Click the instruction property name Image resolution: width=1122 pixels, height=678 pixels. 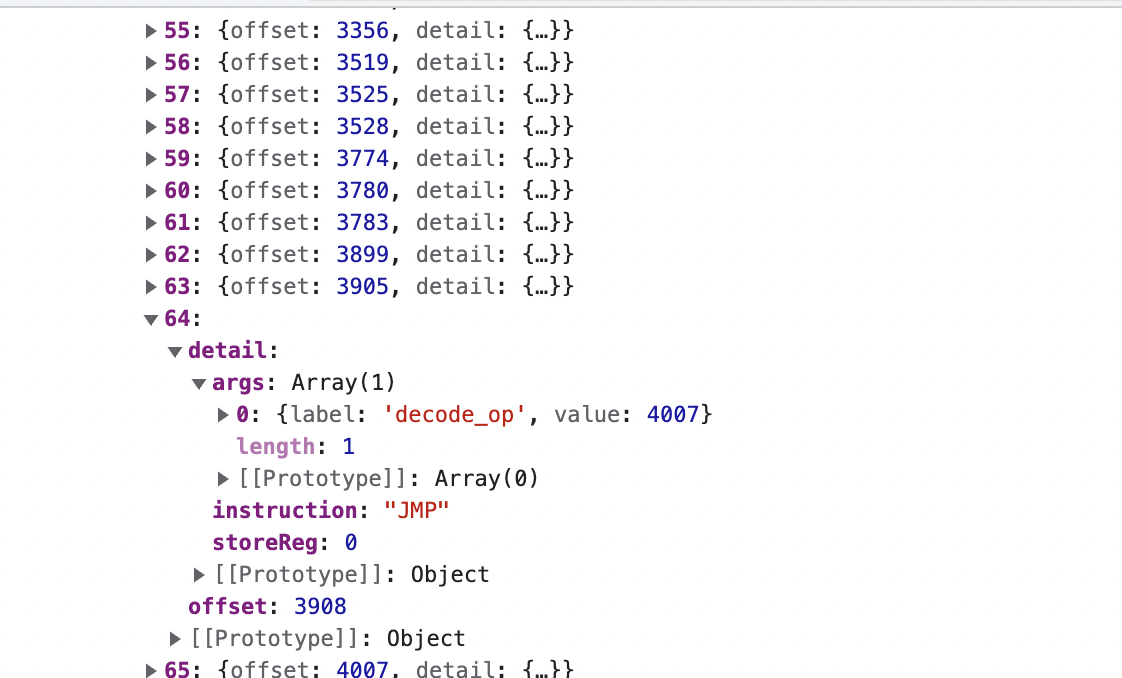[x=286, y=511]
